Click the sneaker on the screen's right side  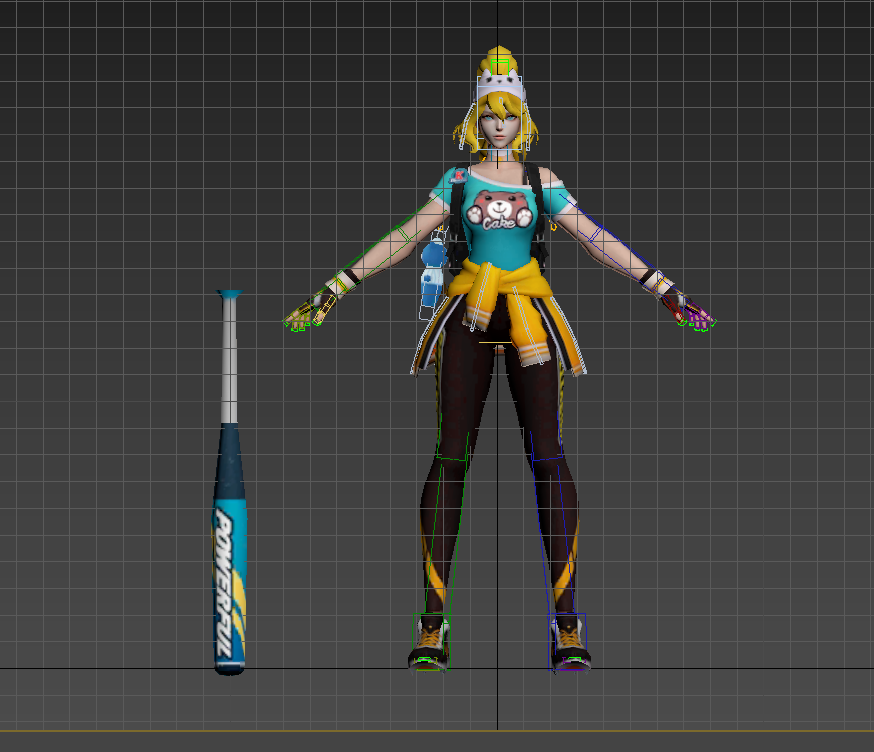click(568, 645)
